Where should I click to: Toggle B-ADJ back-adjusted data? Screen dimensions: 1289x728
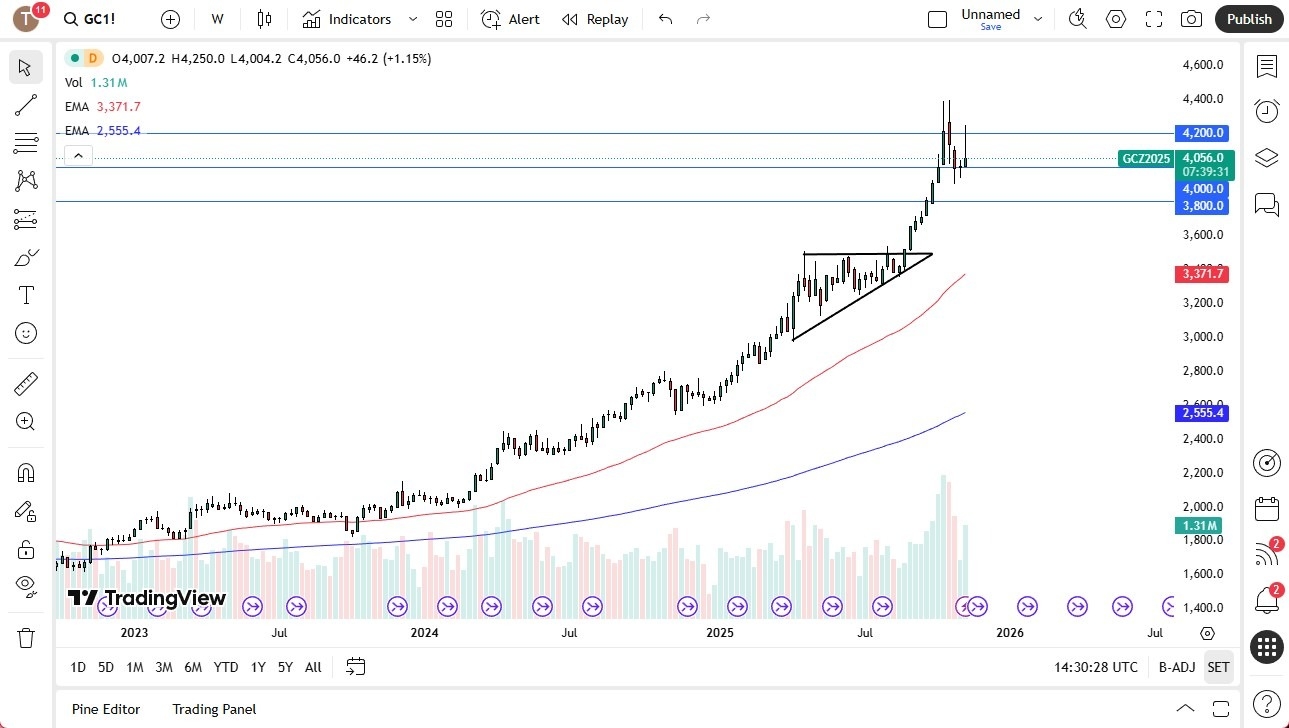(x=1176, y=667)
